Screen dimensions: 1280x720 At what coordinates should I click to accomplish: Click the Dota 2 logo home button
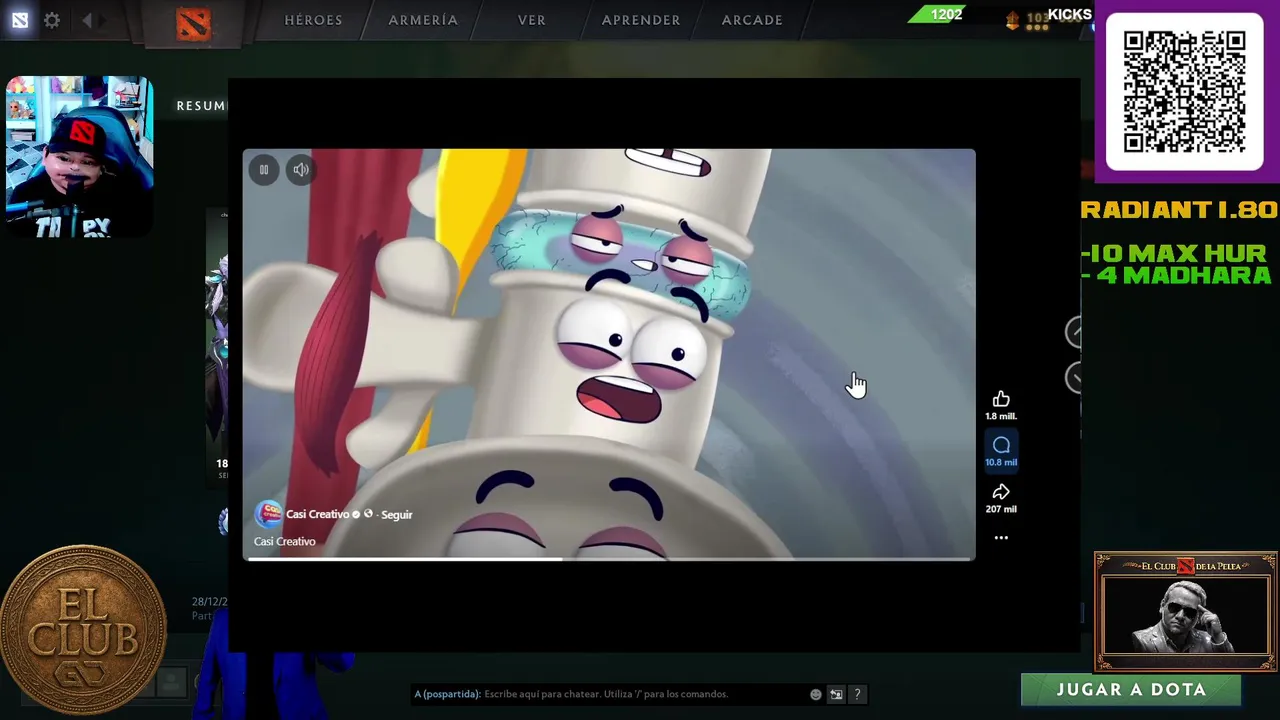[193, 22]
